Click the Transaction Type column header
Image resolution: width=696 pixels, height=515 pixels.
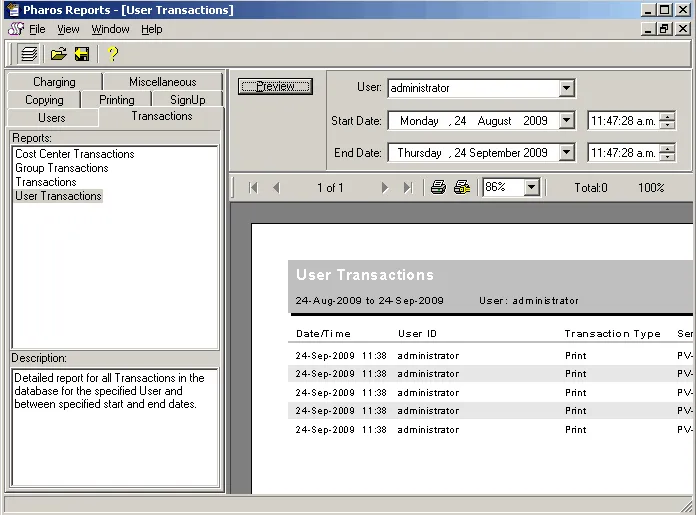613,334
